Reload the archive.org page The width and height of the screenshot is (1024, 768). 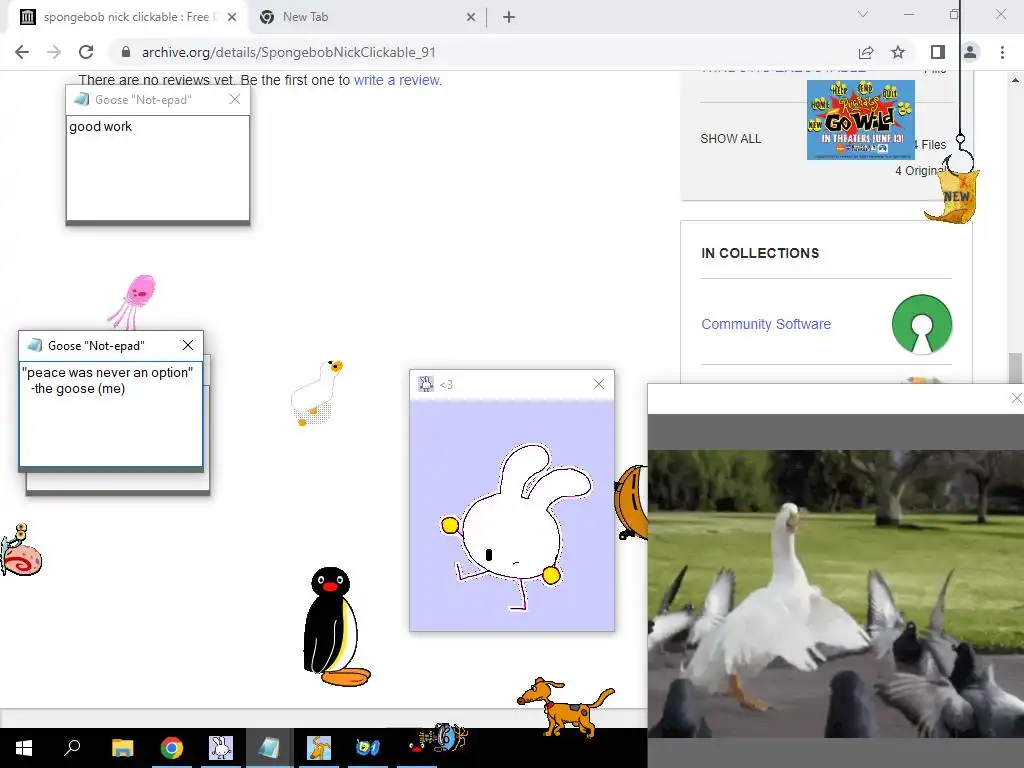click(x=86, y=52)
